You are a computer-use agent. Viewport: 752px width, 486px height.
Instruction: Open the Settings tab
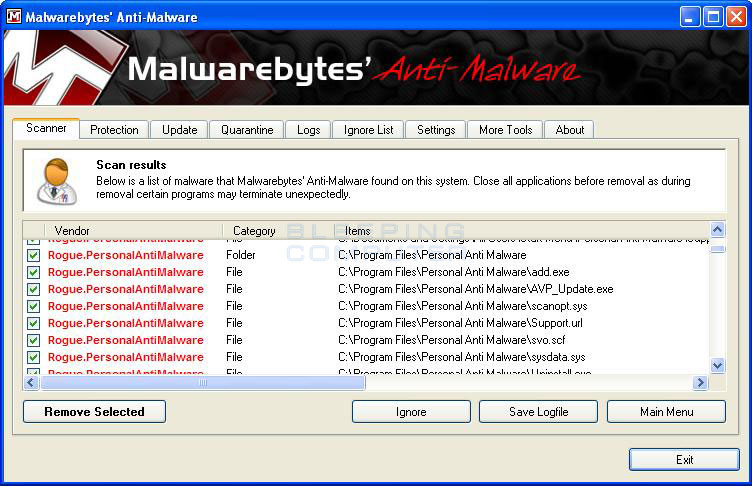tap(436, 130)
